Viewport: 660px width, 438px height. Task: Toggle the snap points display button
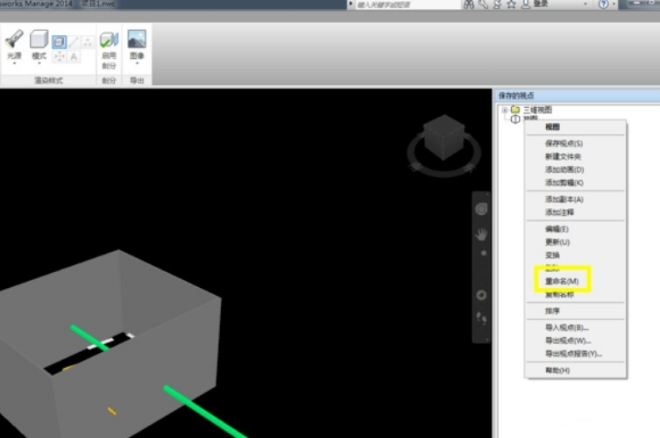59,56
